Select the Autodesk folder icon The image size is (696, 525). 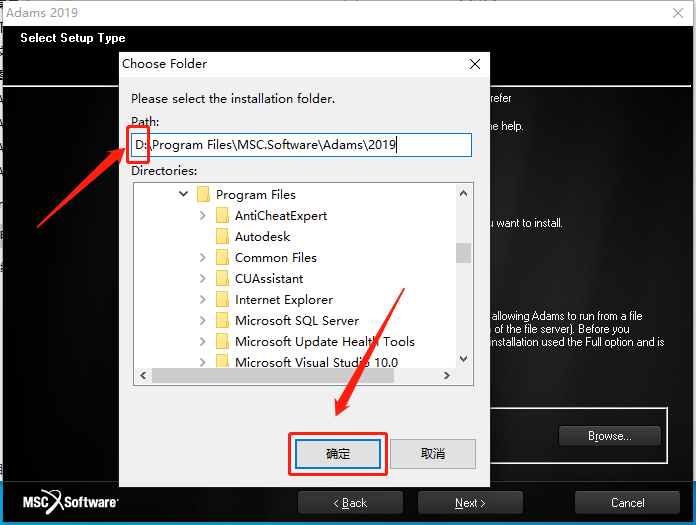[x=222, y=236]
